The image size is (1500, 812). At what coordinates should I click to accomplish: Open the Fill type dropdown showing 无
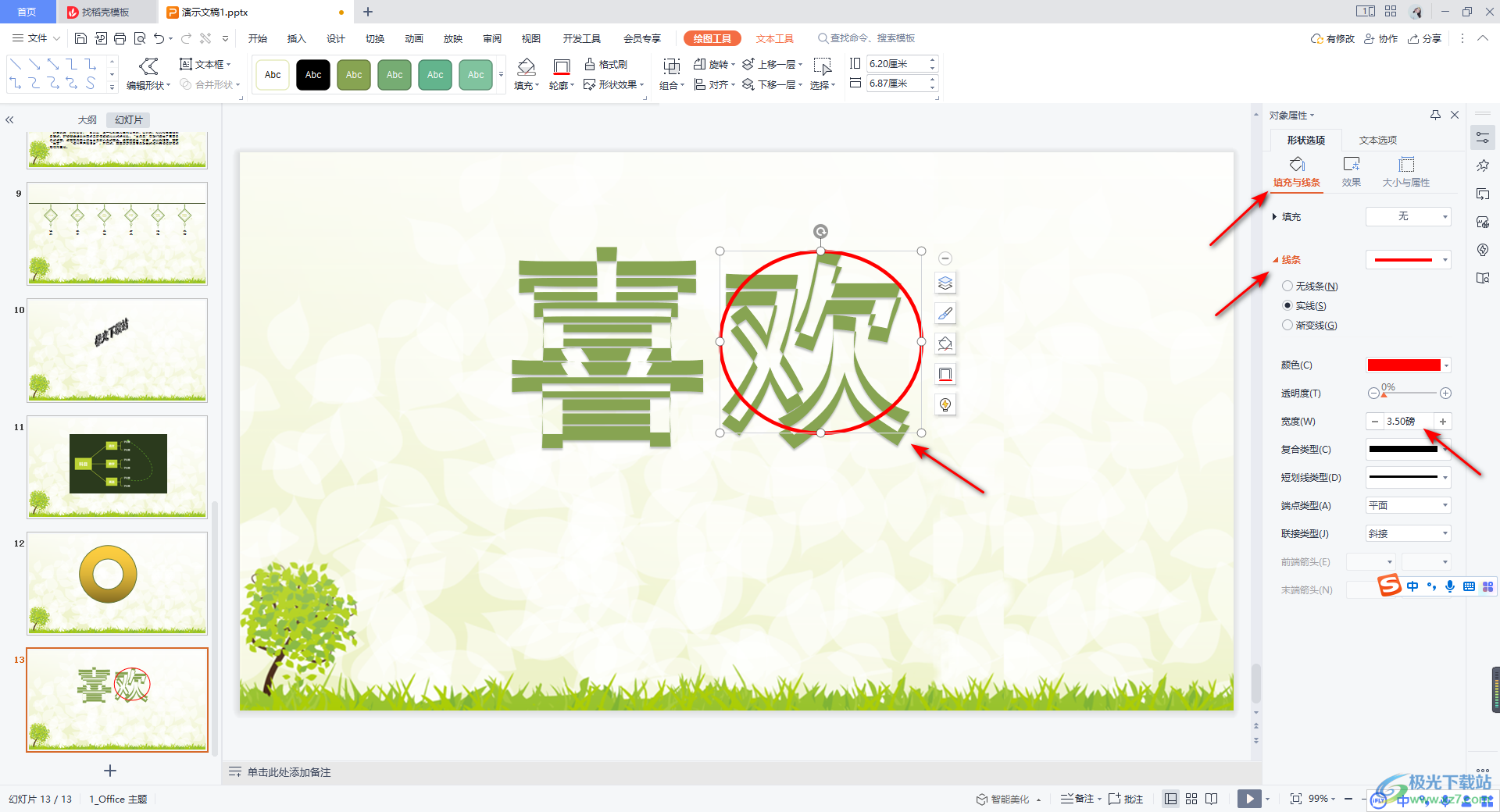1408,216
